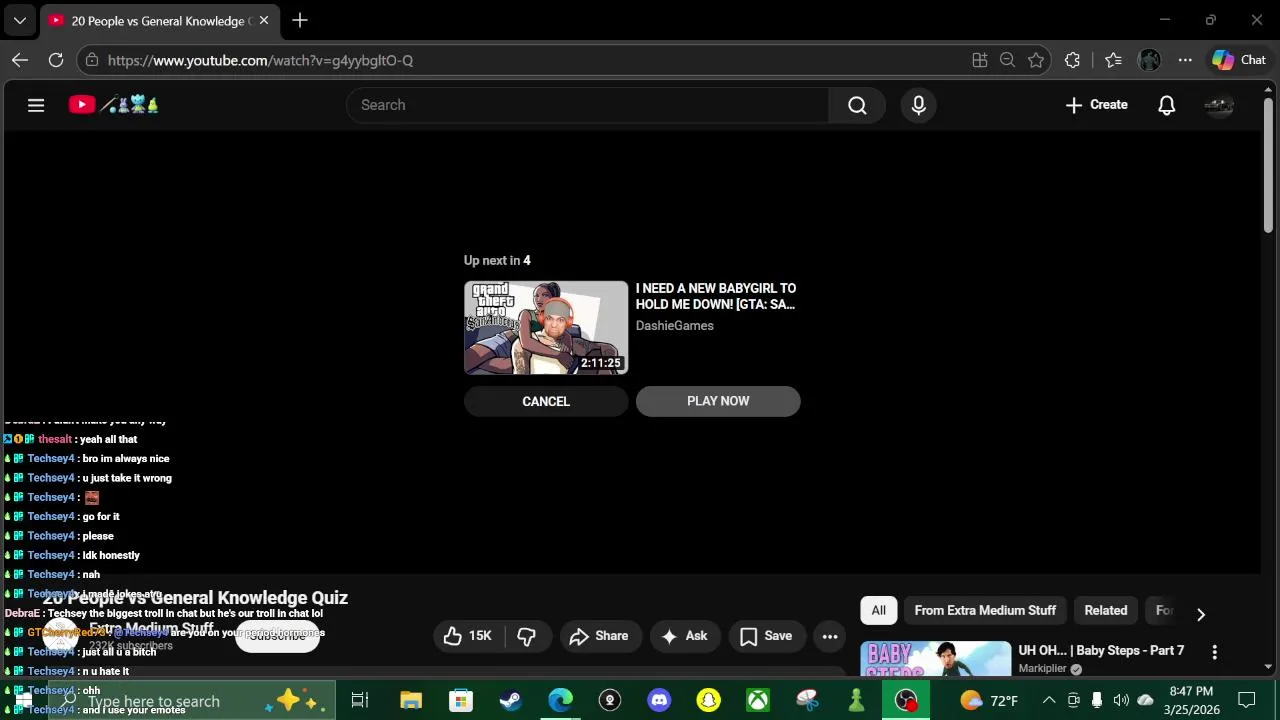Dislike this video

click(x=527, y=636)
